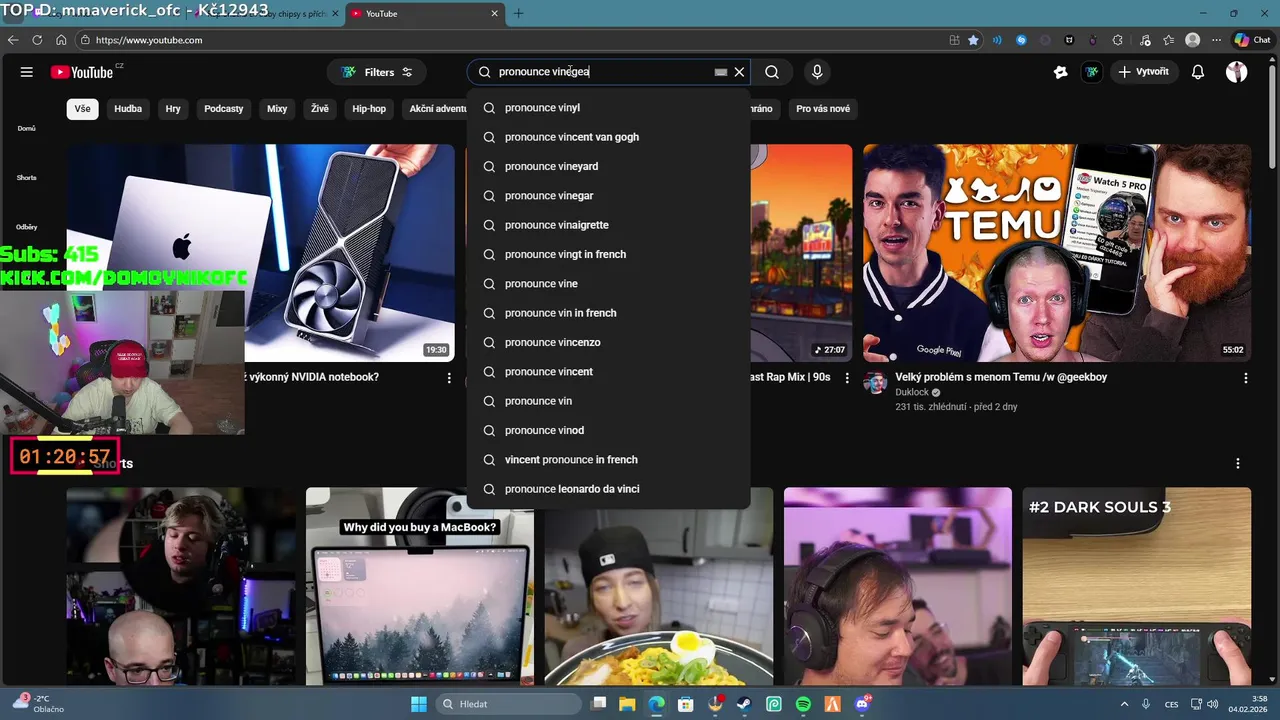Select the Hry chip
Screen dimensions: 1280x720
(x=173, y=109)
